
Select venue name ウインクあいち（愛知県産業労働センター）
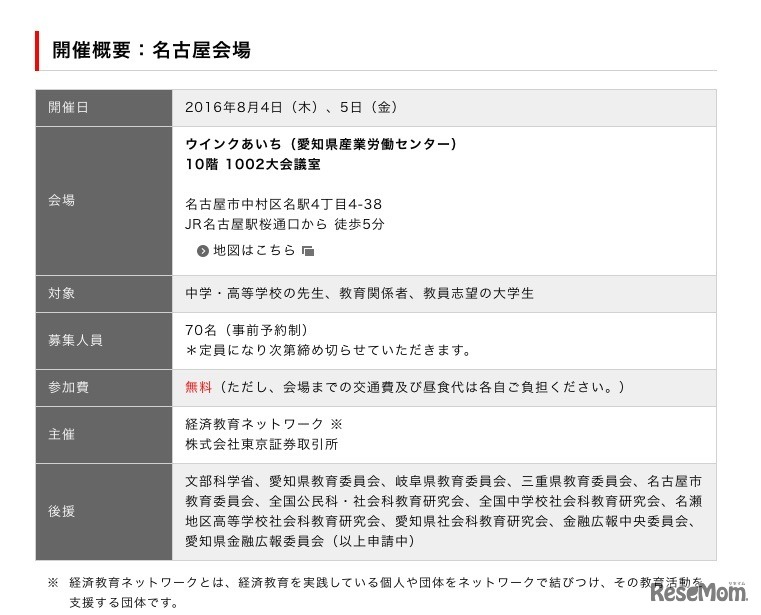(321, 144)
